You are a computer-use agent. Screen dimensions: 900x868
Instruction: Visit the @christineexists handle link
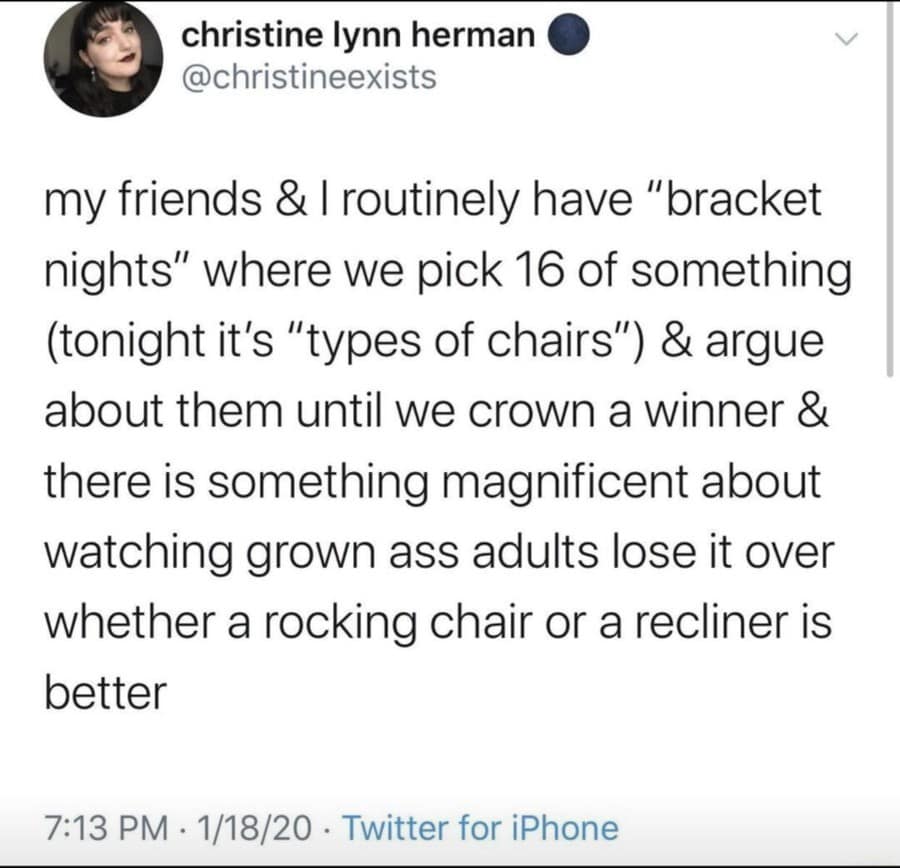pos(309,77)
